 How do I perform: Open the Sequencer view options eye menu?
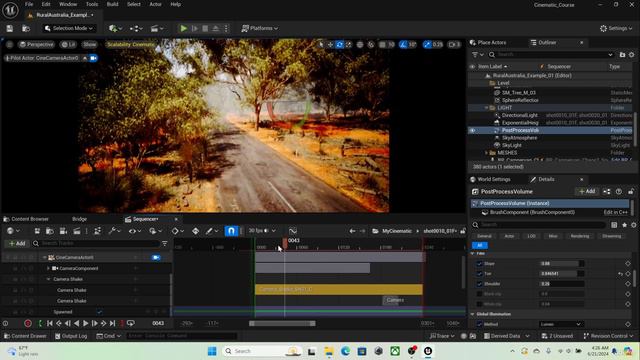135,231
